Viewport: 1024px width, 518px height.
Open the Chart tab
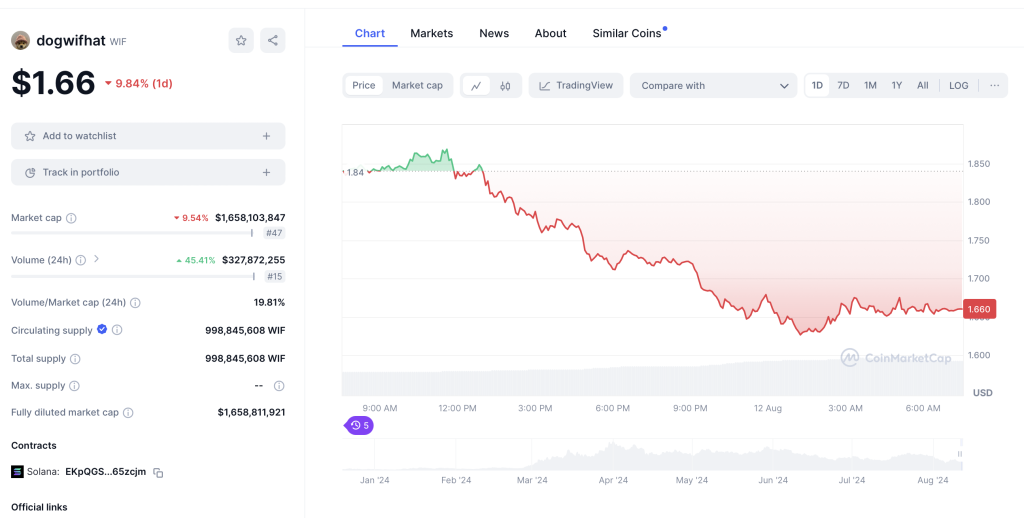point(370,33)
